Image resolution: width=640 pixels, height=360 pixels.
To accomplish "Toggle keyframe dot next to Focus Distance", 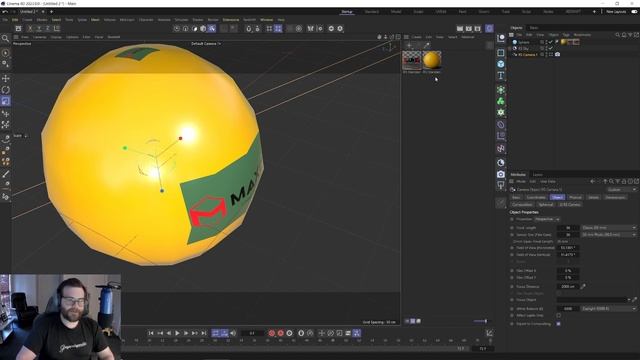I will click(x=512, y=287).
